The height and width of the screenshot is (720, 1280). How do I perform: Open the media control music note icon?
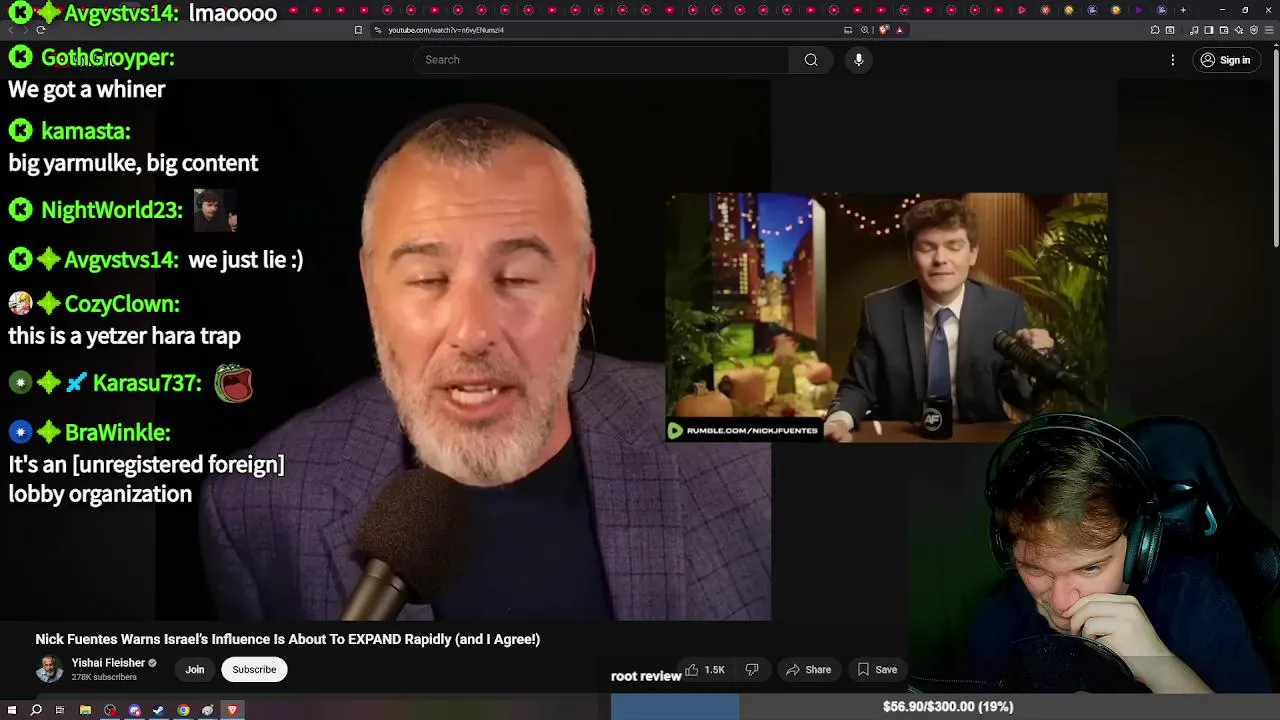coord(1194,30)
